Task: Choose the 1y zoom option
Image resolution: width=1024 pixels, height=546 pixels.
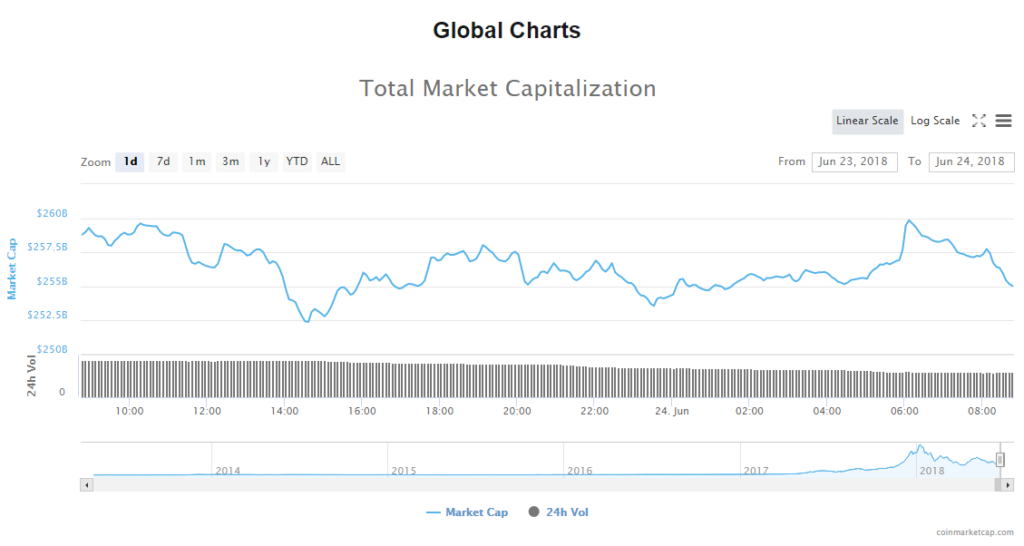Action: tap(263, 162)
